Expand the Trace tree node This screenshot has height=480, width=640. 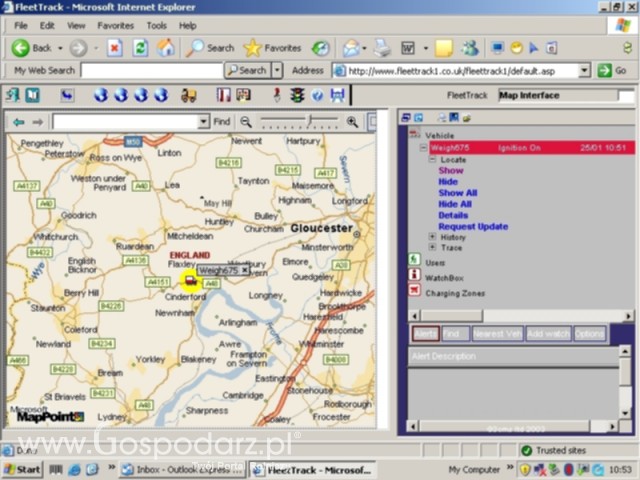[x=432, y=248]
